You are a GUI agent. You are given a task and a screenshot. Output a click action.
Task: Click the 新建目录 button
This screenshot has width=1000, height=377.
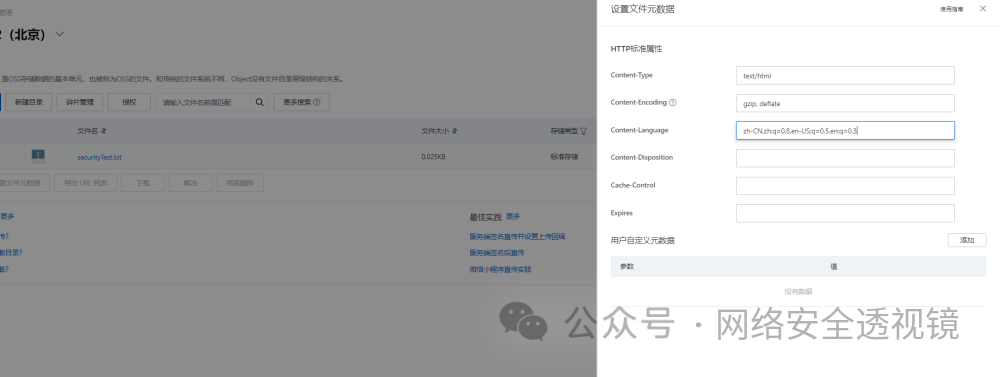click(x=29, y=102)
